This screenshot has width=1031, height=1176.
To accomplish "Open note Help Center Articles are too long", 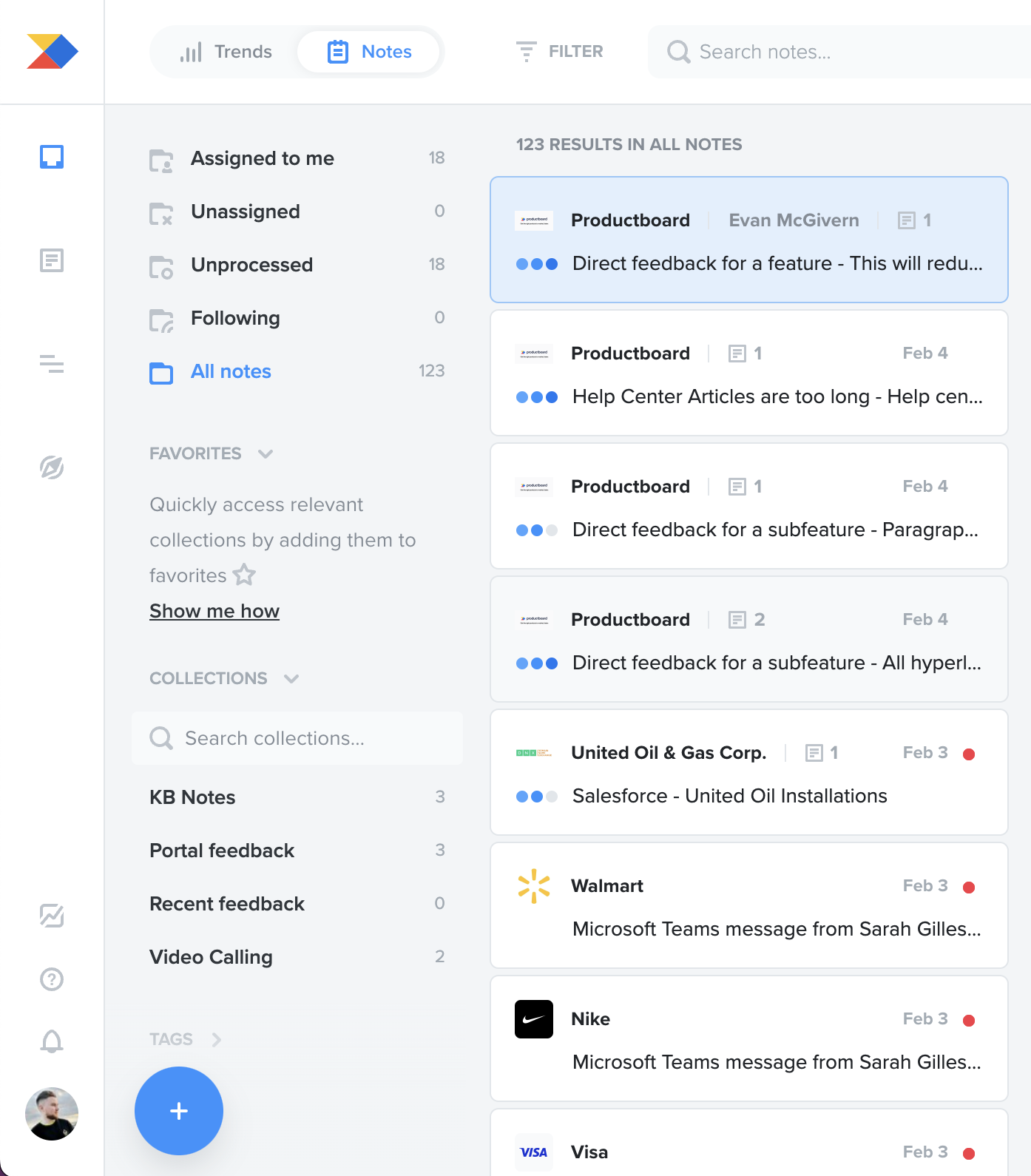I will click(749, 373).
